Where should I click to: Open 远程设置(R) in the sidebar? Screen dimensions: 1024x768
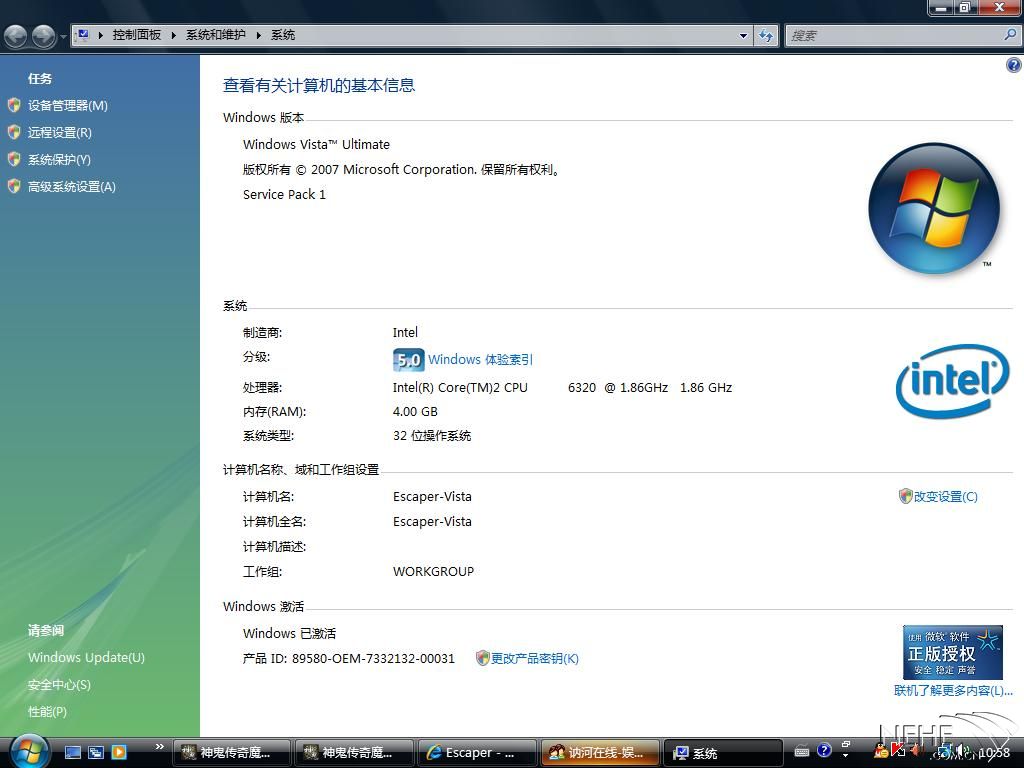(59, 132)
